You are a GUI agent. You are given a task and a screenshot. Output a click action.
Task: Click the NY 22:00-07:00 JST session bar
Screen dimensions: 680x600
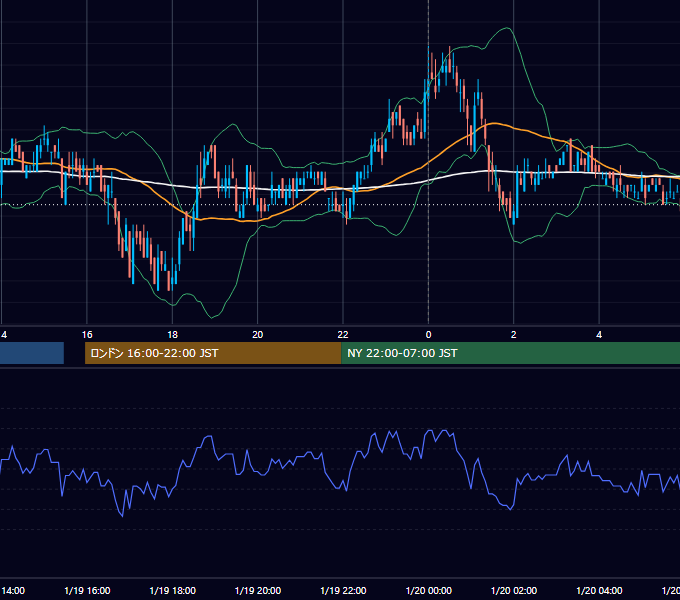[510, 353]
